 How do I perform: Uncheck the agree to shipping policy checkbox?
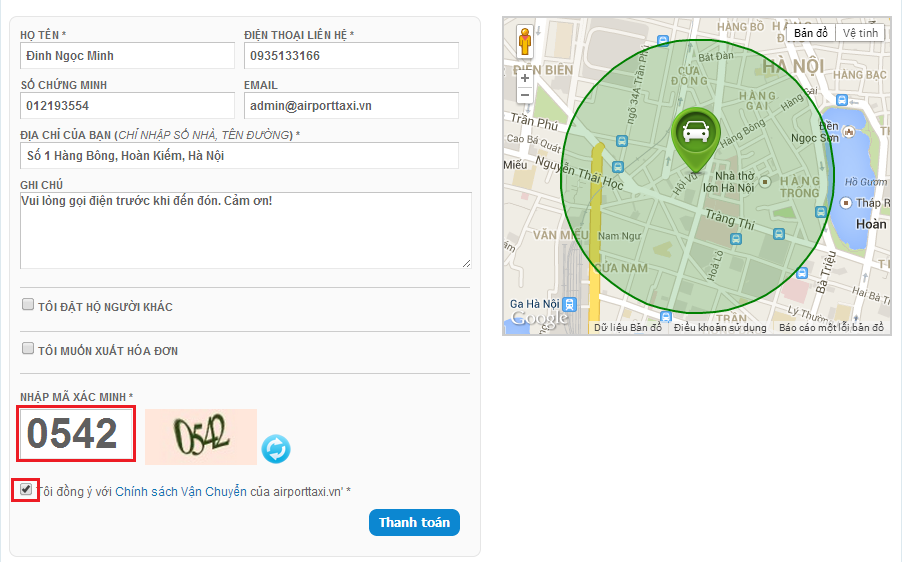click(x=26, y=489)
